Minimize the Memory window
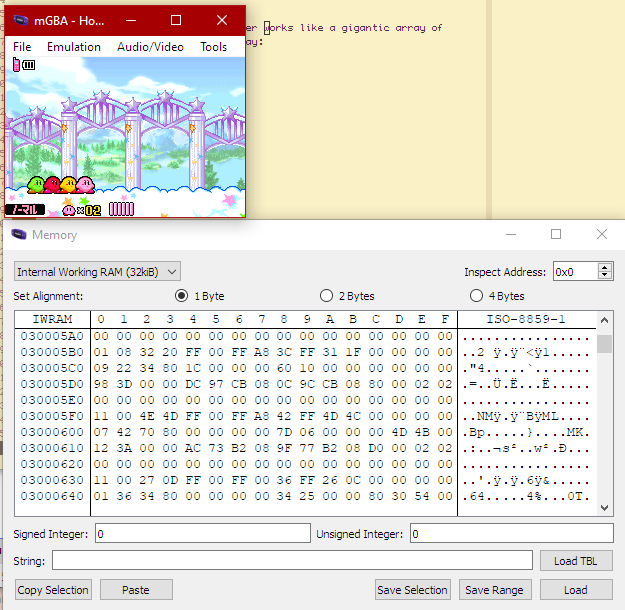The image size is (625, 610). tap(510, 235)
